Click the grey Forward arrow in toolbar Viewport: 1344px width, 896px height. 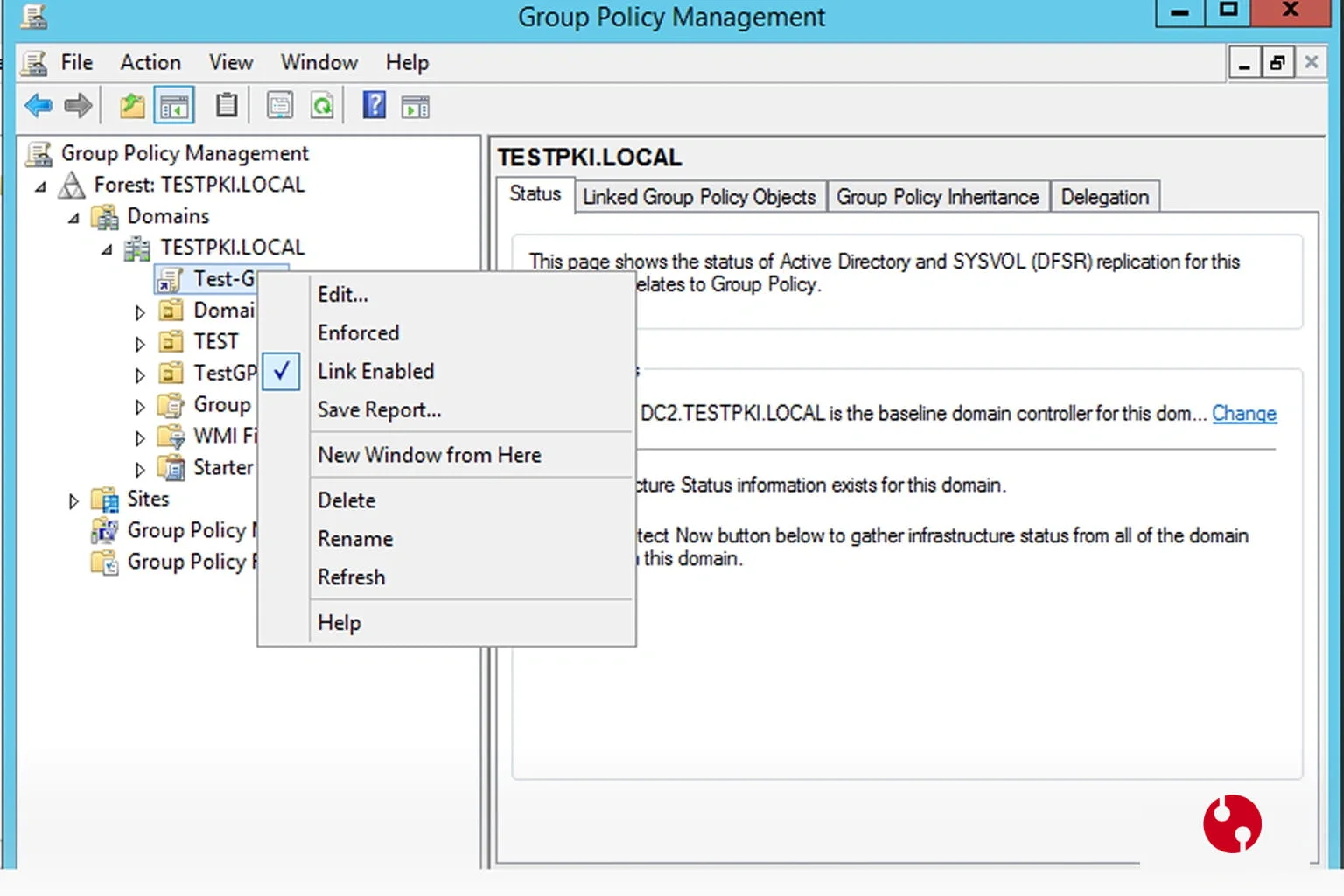pos(79,106)
